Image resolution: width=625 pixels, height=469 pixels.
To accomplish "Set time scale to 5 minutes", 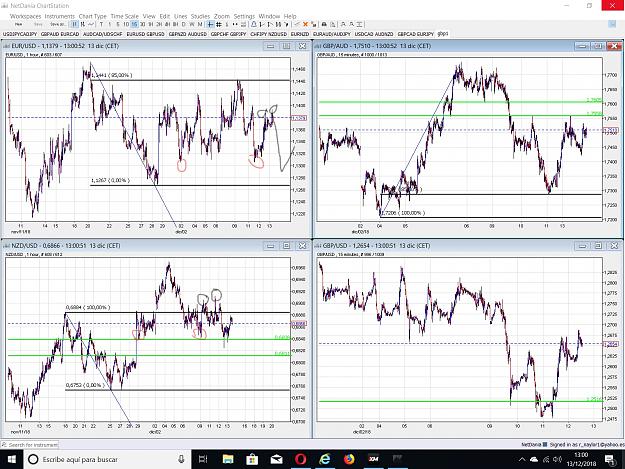I will pyautogui.click(x=118, y=24).
